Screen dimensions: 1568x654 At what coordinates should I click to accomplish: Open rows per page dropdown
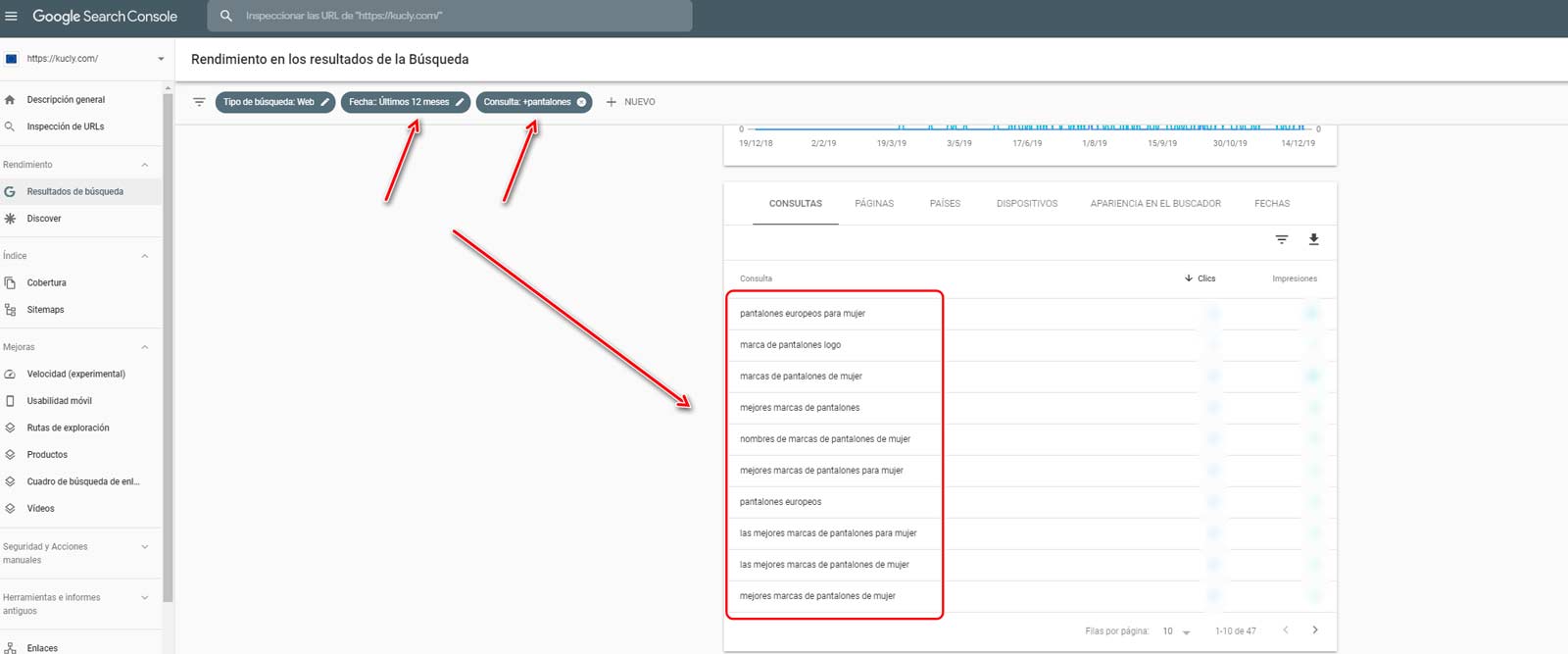(1176, 631)
